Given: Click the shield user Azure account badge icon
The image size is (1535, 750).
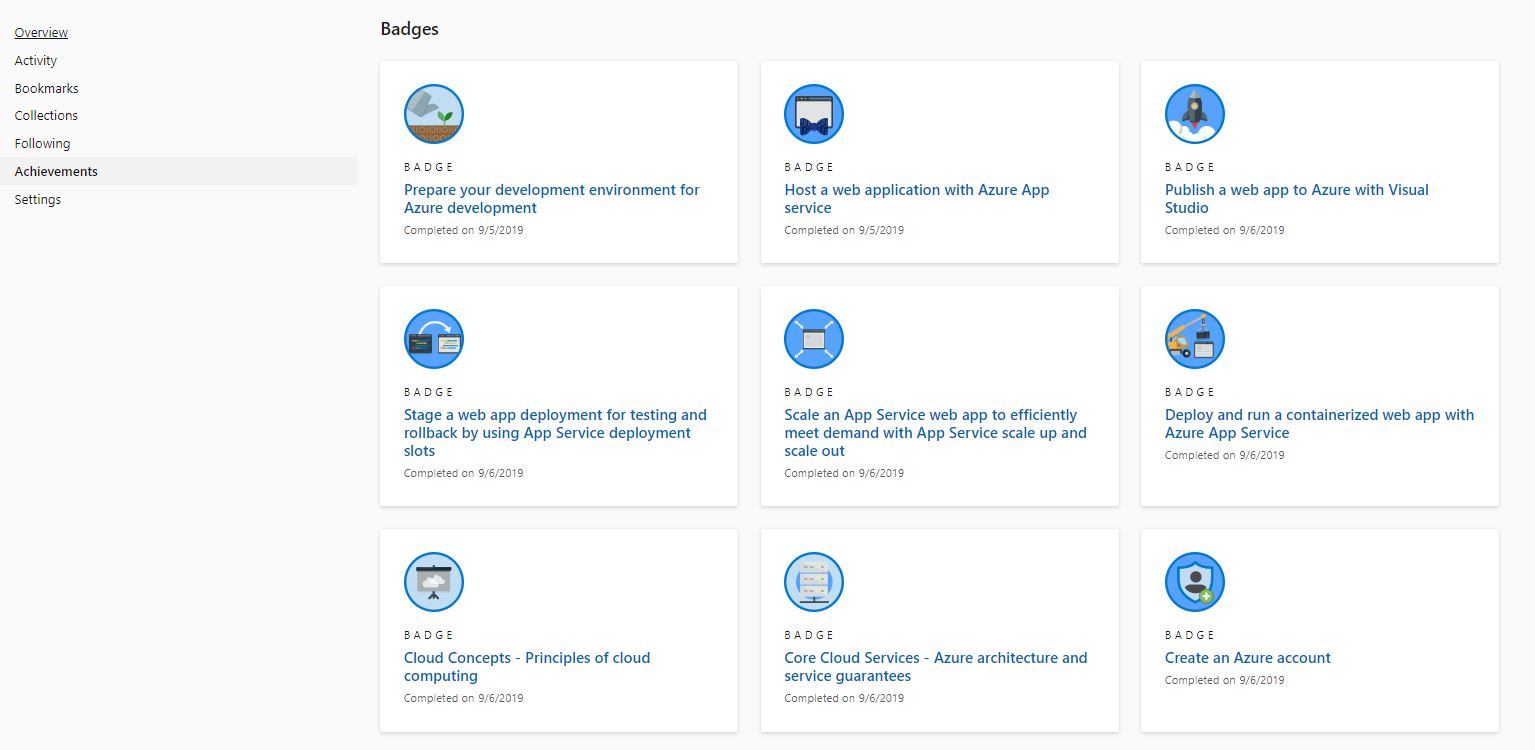Looking at the screenshot, I should coord(1195,582).
